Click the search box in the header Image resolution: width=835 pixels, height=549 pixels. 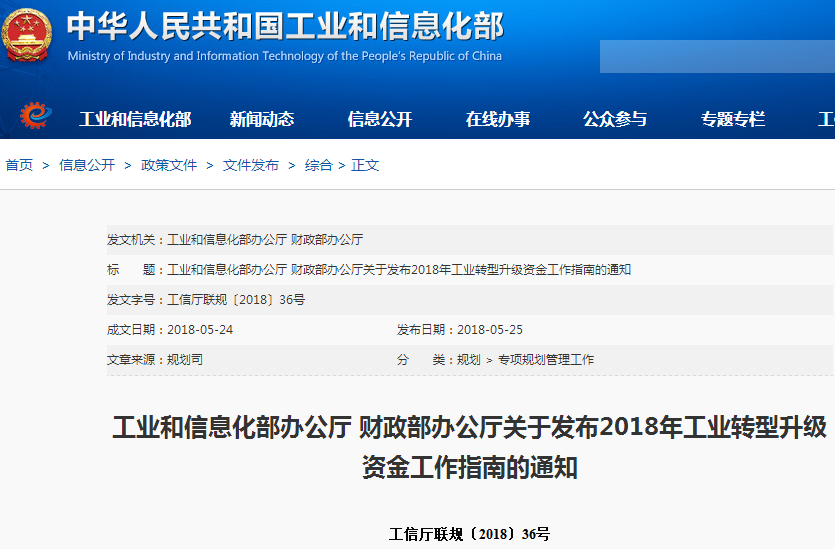716,56
